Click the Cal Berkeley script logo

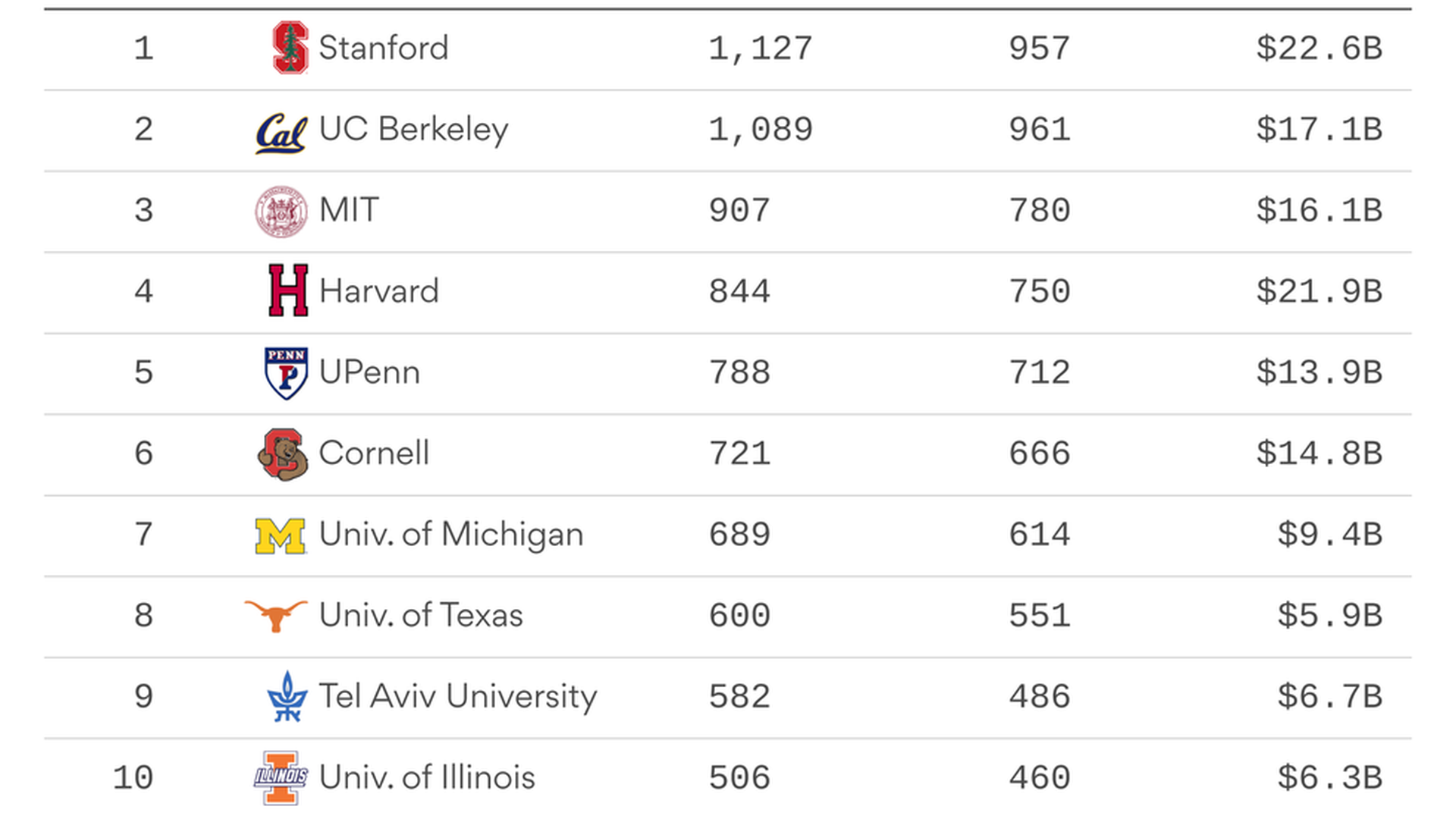tap(281, 133)
